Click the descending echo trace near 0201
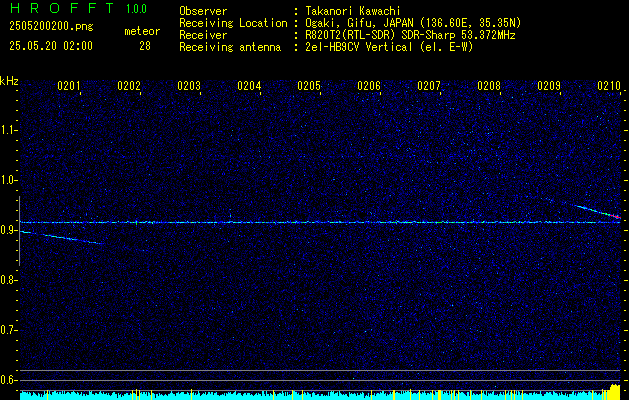This screenshot has width=629, height=400. point(62,238)
